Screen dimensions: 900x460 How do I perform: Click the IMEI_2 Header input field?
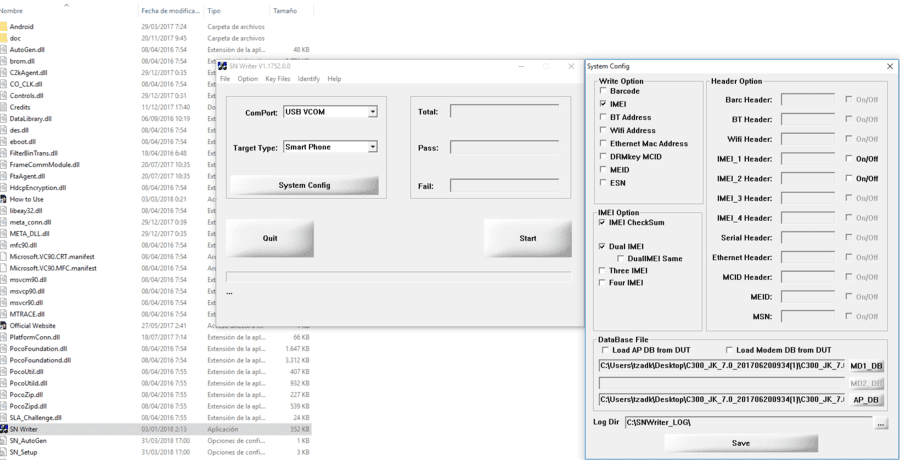pos(808,178)
